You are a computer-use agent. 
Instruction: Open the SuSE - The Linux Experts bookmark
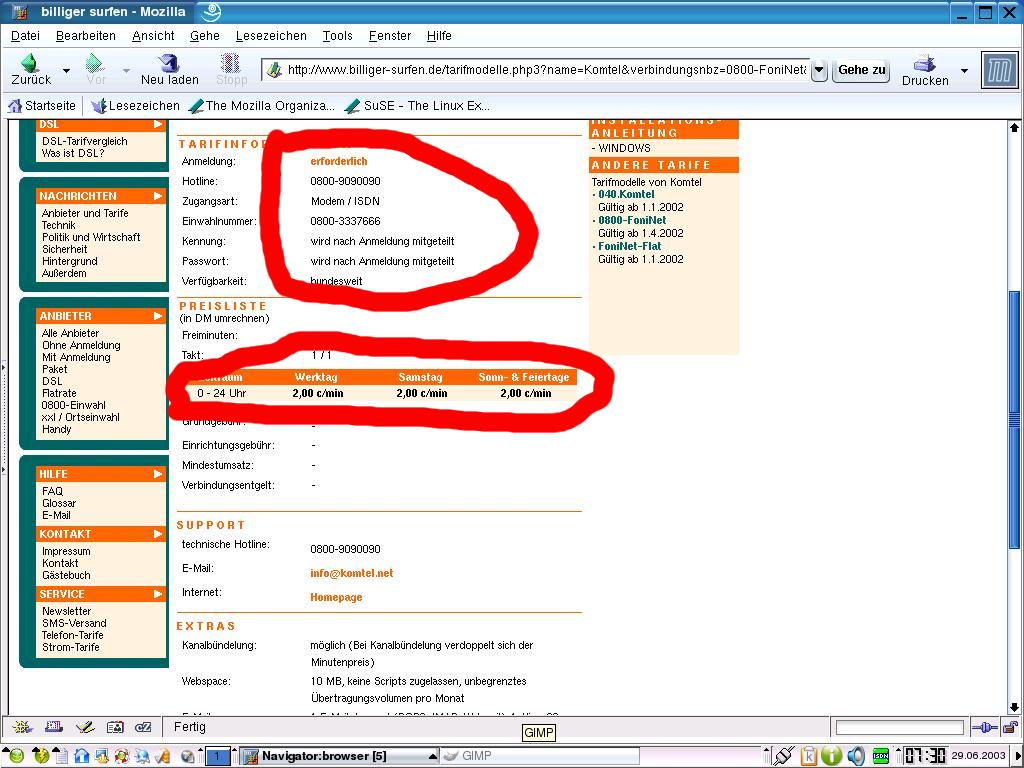click(x=418, y=106)
